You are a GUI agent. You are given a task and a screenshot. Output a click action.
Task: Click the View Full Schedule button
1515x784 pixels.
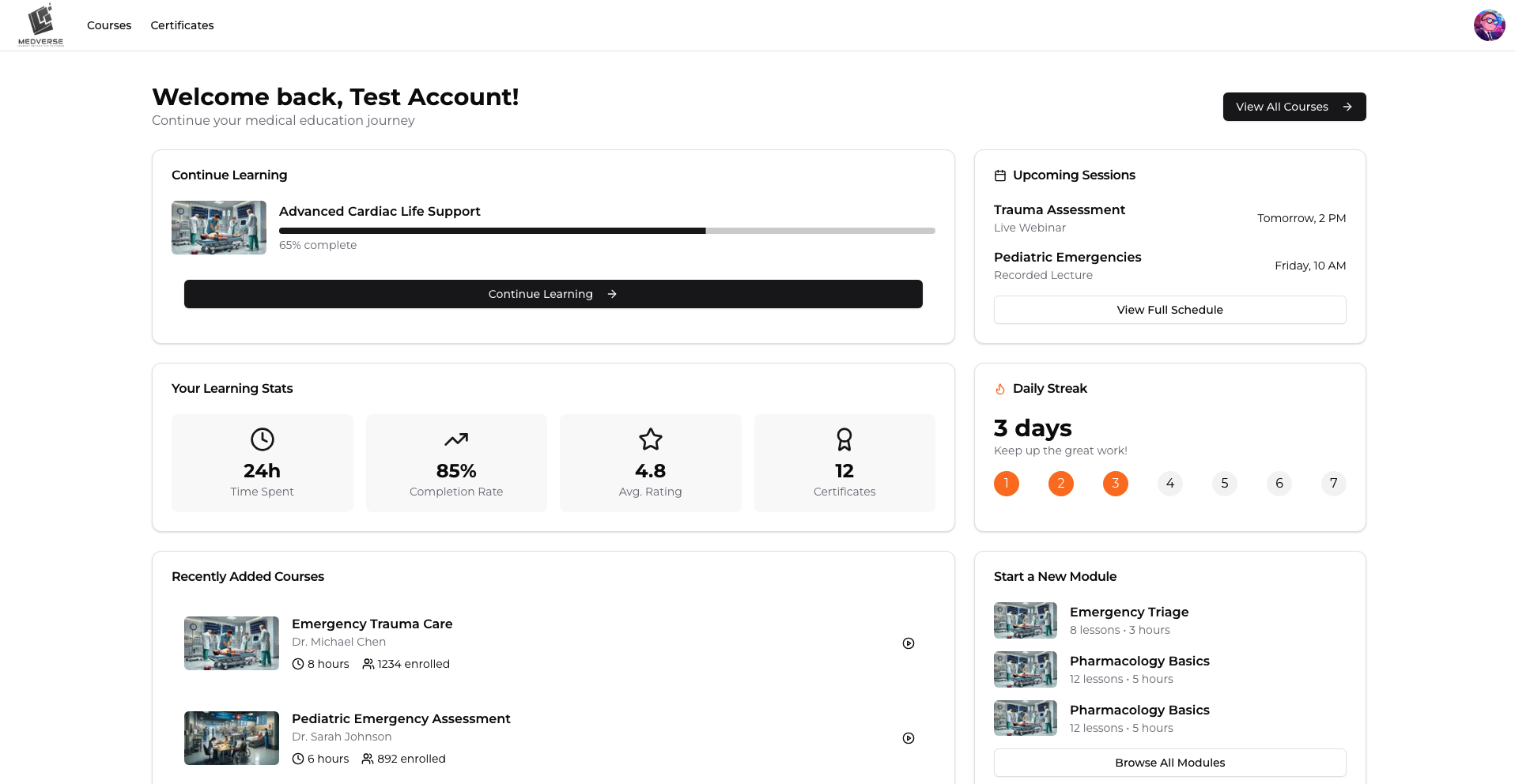(x=1169, y=310)
